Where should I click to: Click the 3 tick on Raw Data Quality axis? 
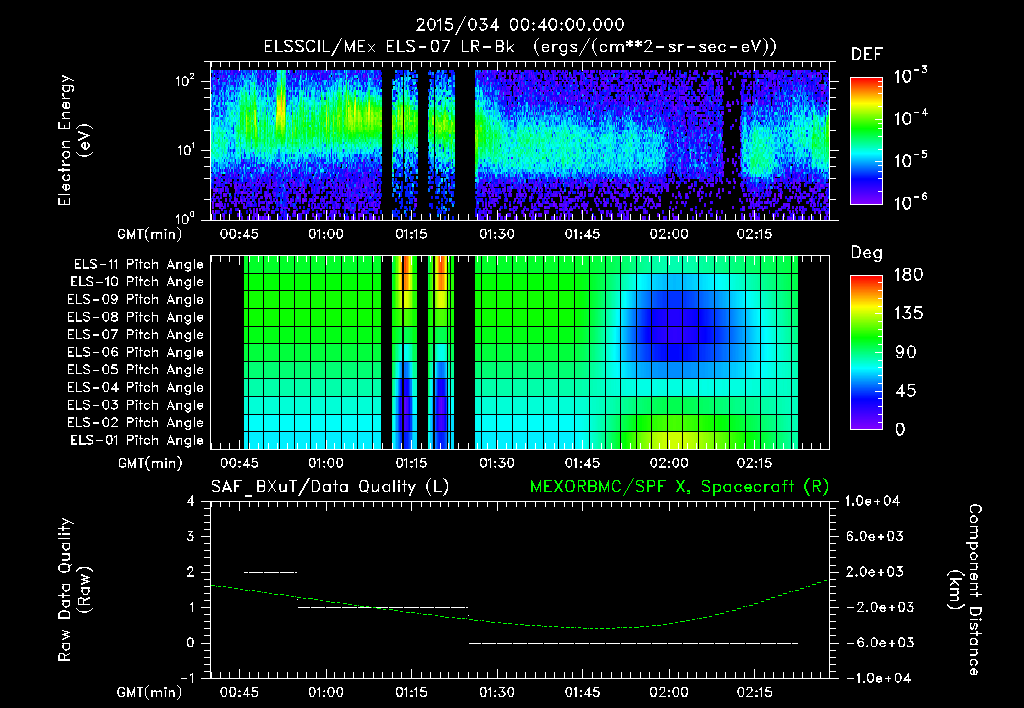pos(190,536)
